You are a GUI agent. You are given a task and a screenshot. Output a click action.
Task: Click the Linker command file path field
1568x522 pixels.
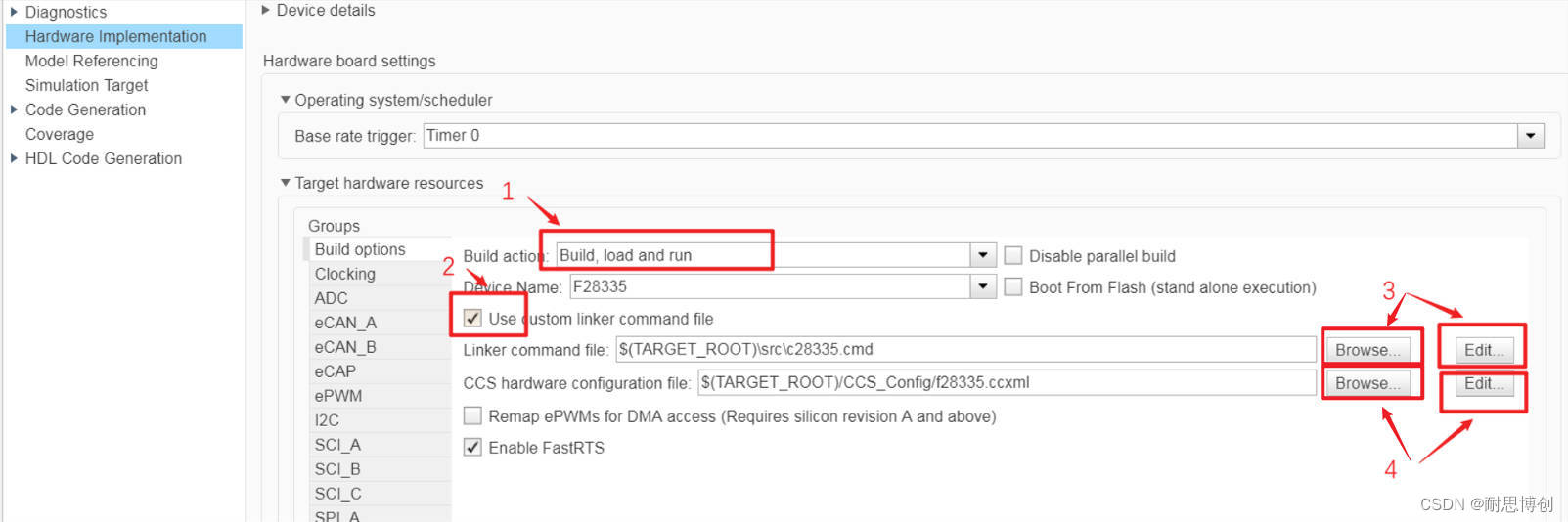point(965,349)
